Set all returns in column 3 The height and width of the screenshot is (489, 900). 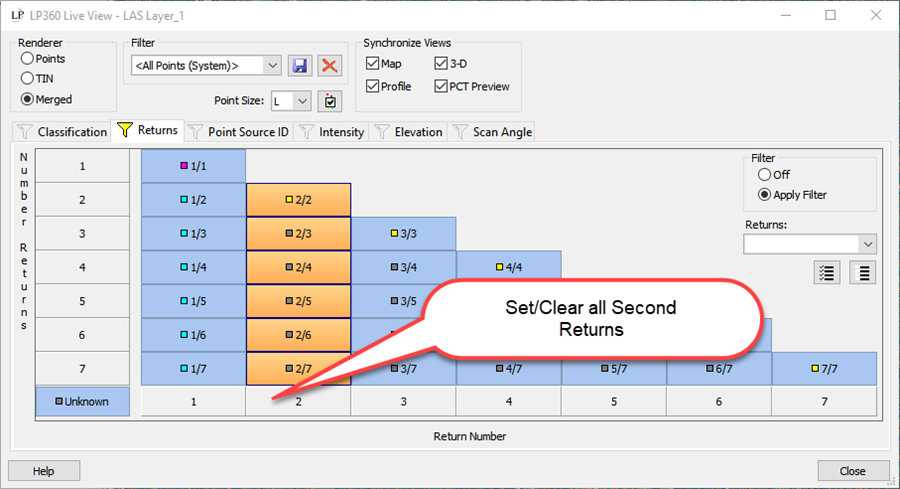[x=404, y=402]
